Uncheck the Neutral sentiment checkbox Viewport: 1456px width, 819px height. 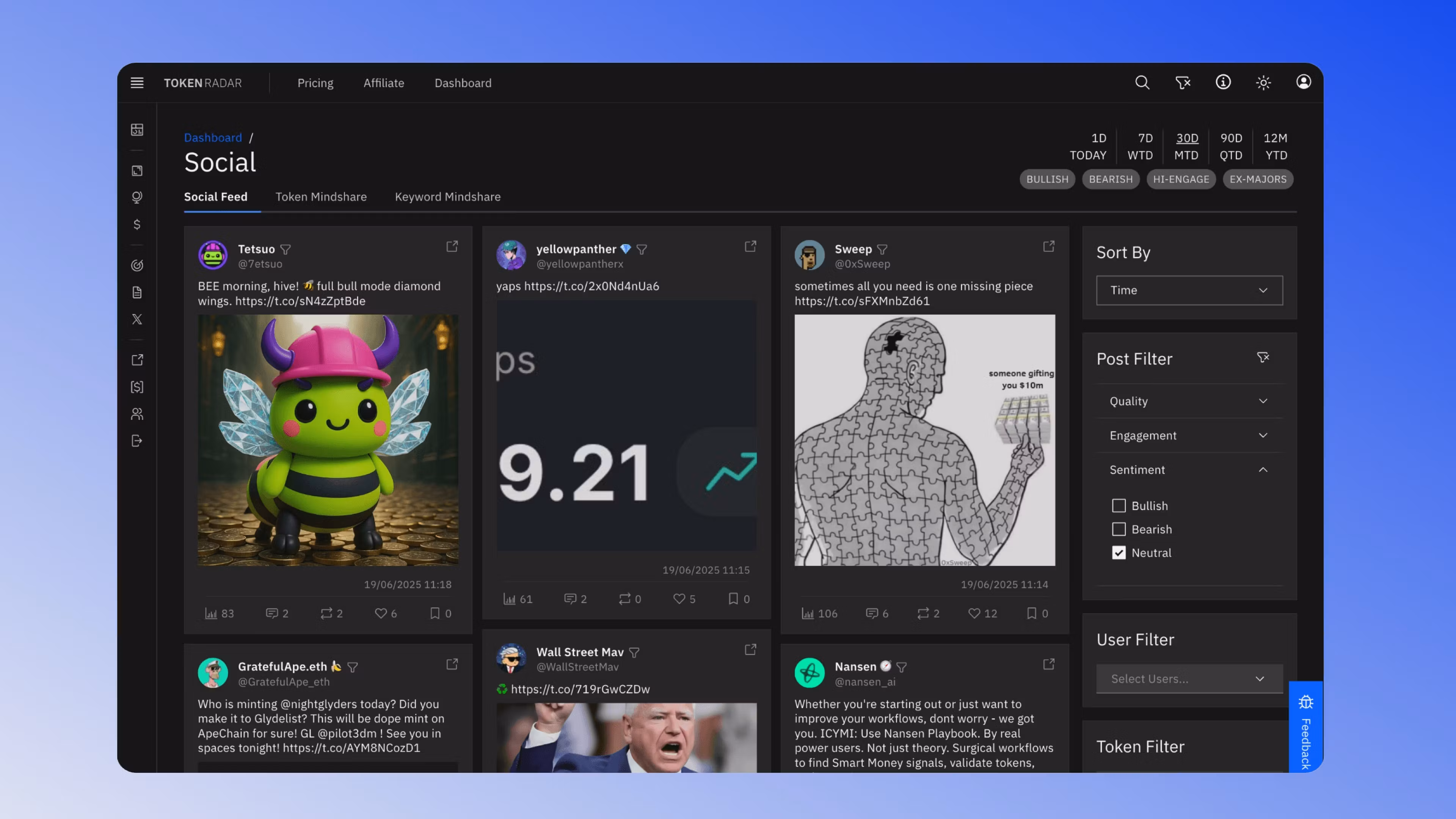(1119, 553)
